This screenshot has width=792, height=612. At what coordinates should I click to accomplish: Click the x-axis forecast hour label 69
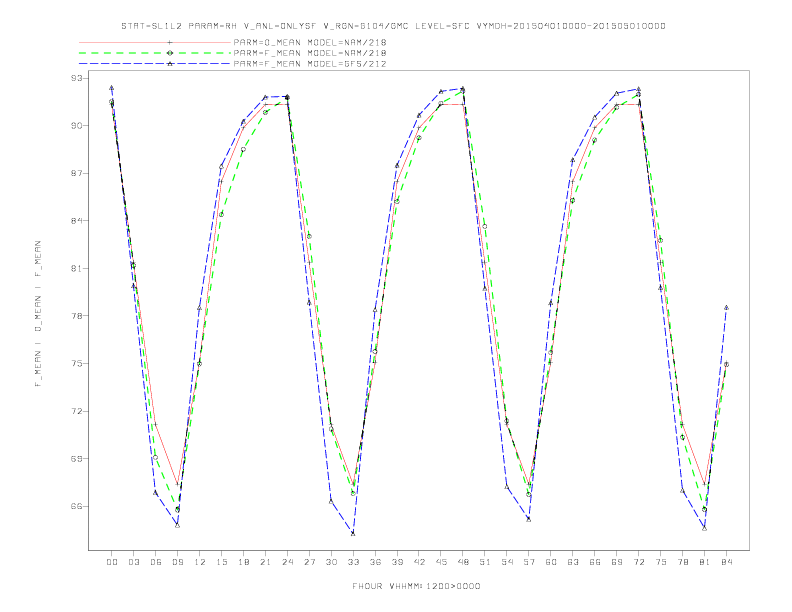[x=617, y=562]
